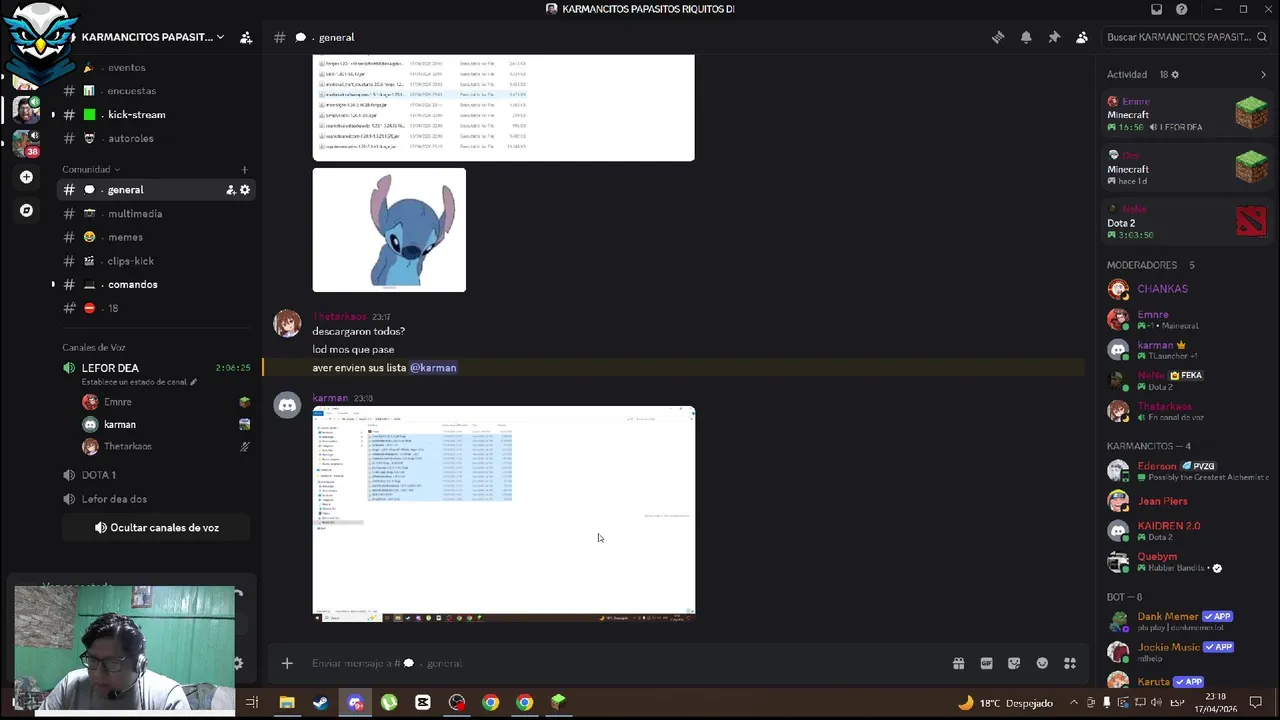Open notification settings bell icon
This screenshot has height=720, width=1280.
click(1026, 37)
